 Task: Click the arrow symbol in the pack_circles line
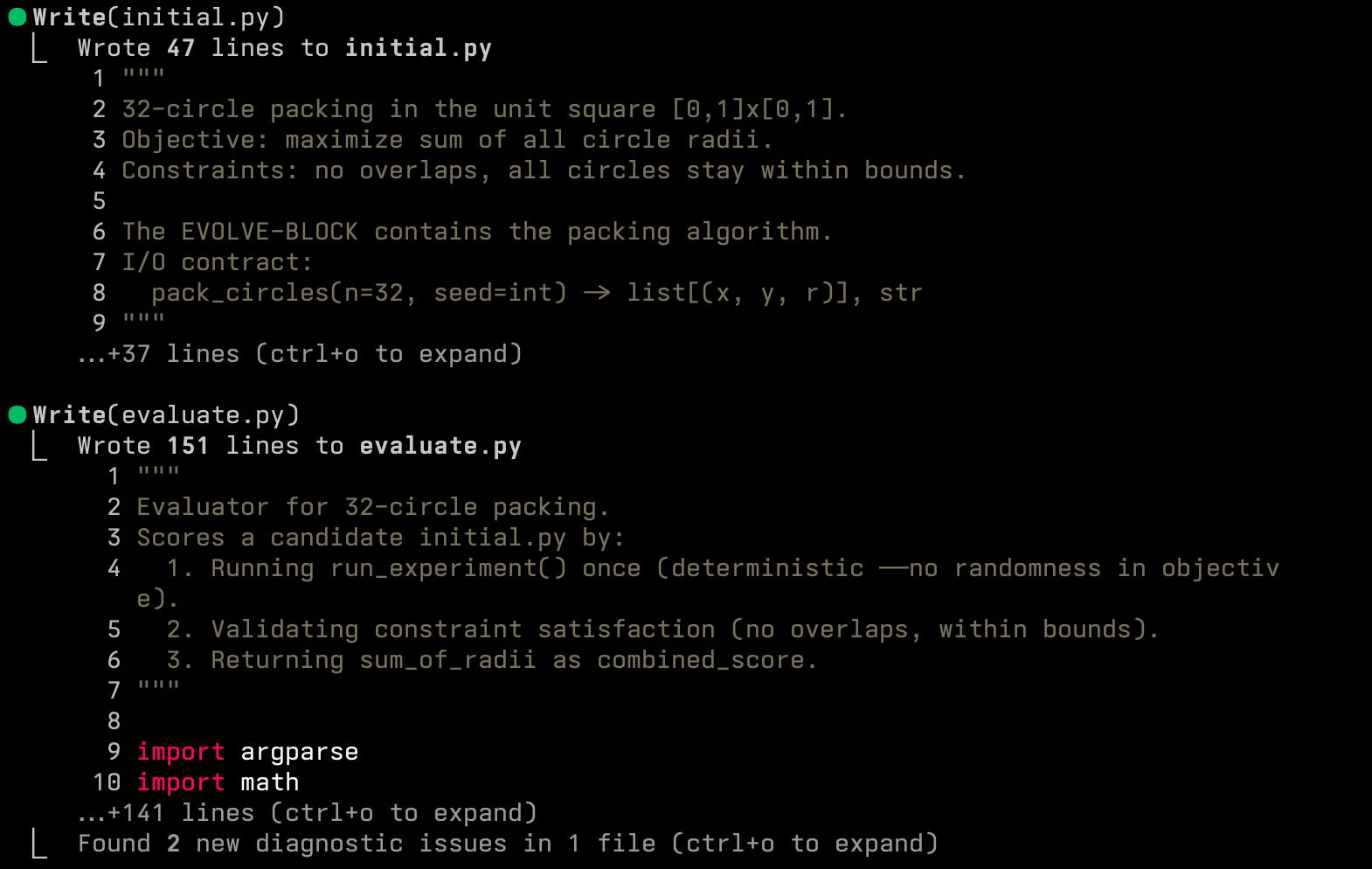pos(597,293)
